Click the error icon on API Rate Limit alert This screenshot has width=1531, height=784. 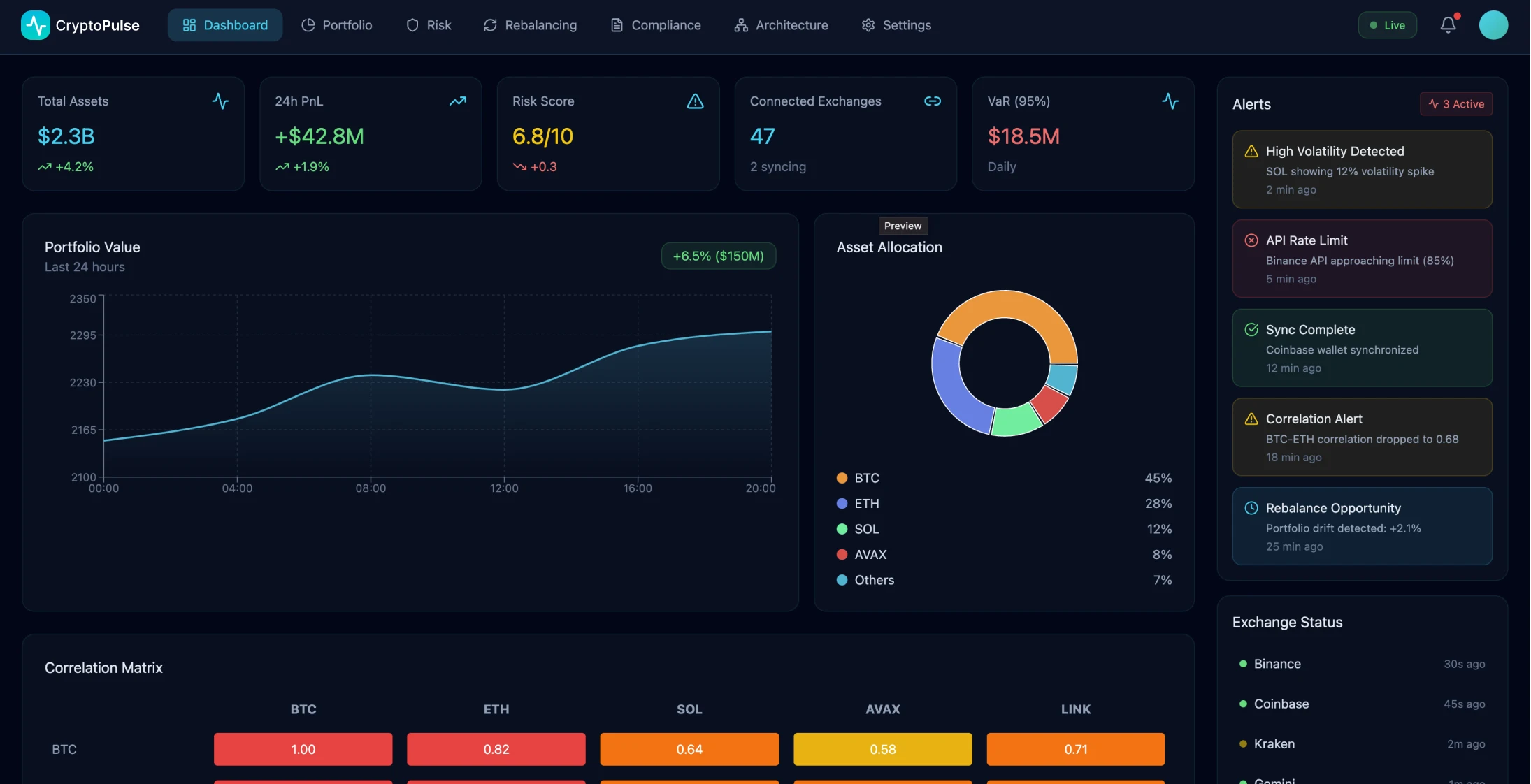coord(1251,240)
